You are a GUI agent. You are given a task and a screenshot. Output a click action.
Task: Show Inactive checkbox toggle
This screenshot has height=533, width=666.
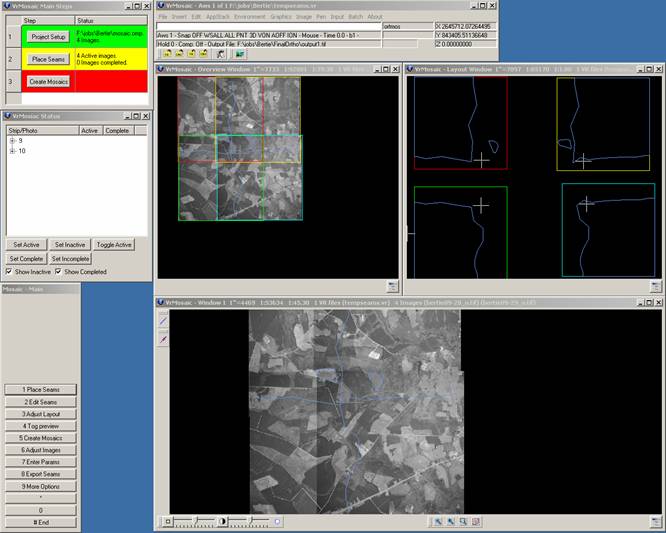click(x=9, y=271)
